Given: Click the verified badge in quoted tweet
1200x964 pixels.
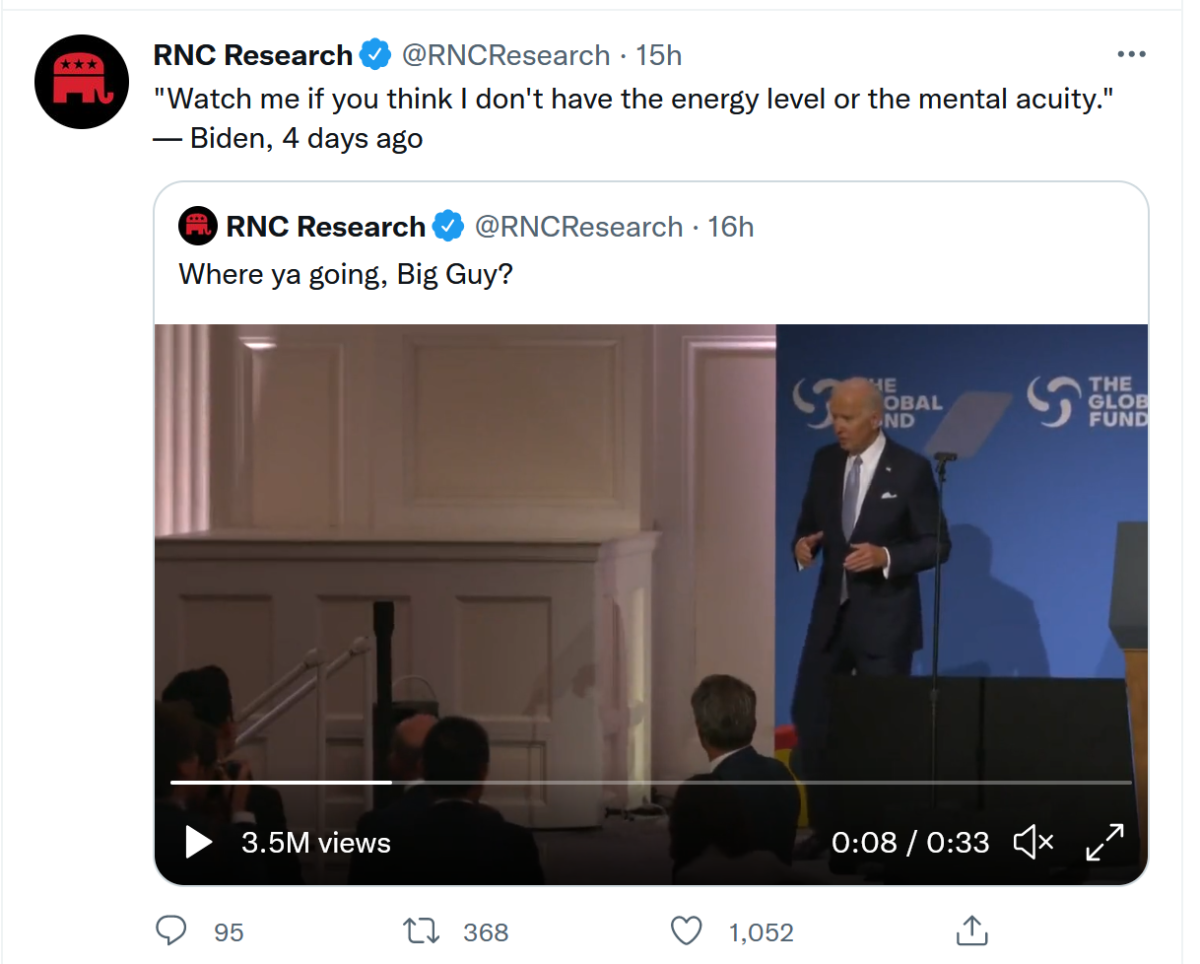Looking at the screenshot, I should click(x=448, y=227).
